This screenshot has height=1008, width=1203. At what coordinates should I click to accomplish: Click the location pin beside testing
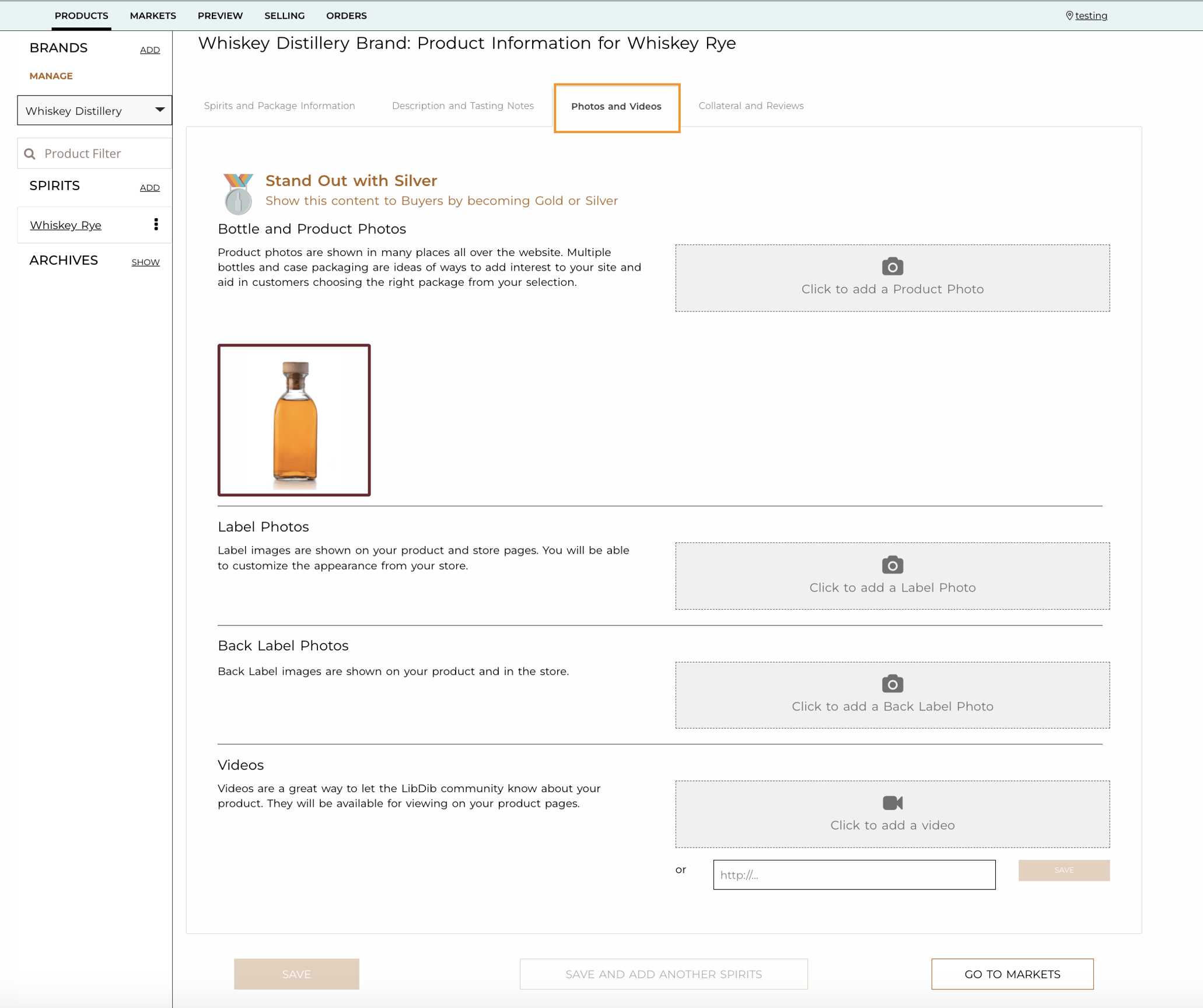[x=1070, y=15]
